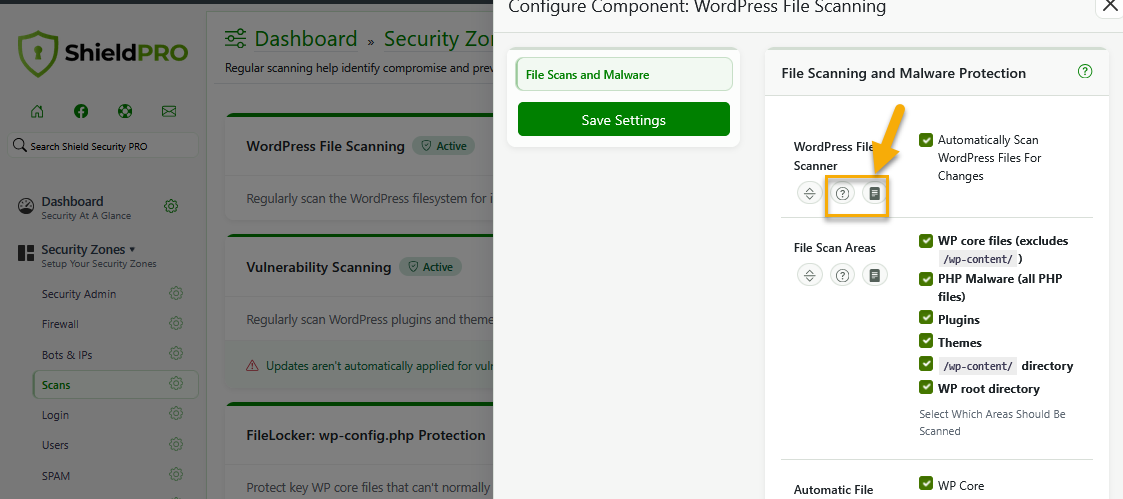1123x499 pixels.
Task: Click the FileLocker wp-config.php Protection heading
Action: 366,435
